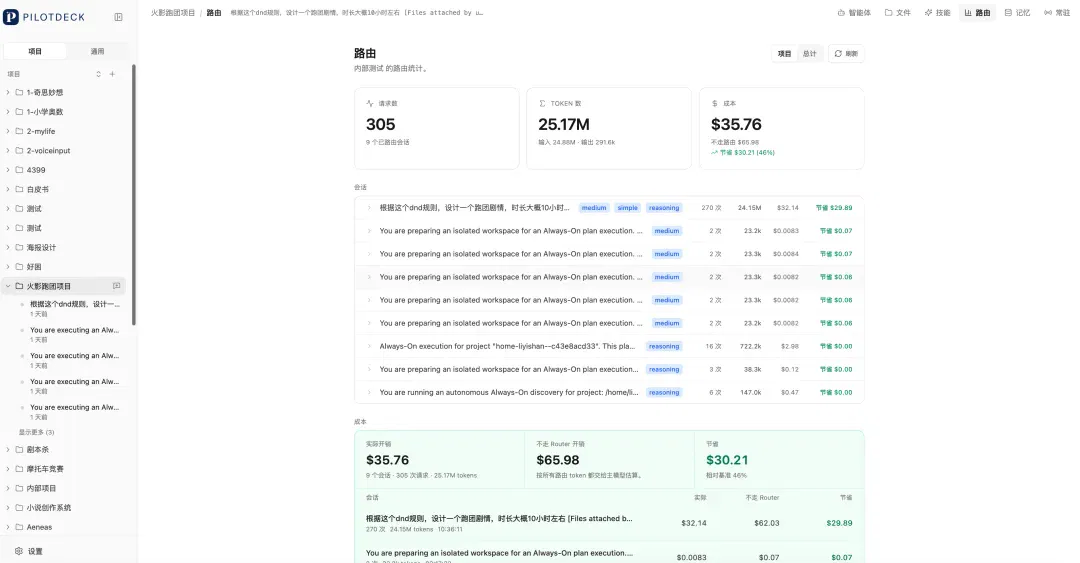The image size is (1080, 563).
Task: Expand the 1-奇思妙想 project
Action: click(x=8, y=92)
